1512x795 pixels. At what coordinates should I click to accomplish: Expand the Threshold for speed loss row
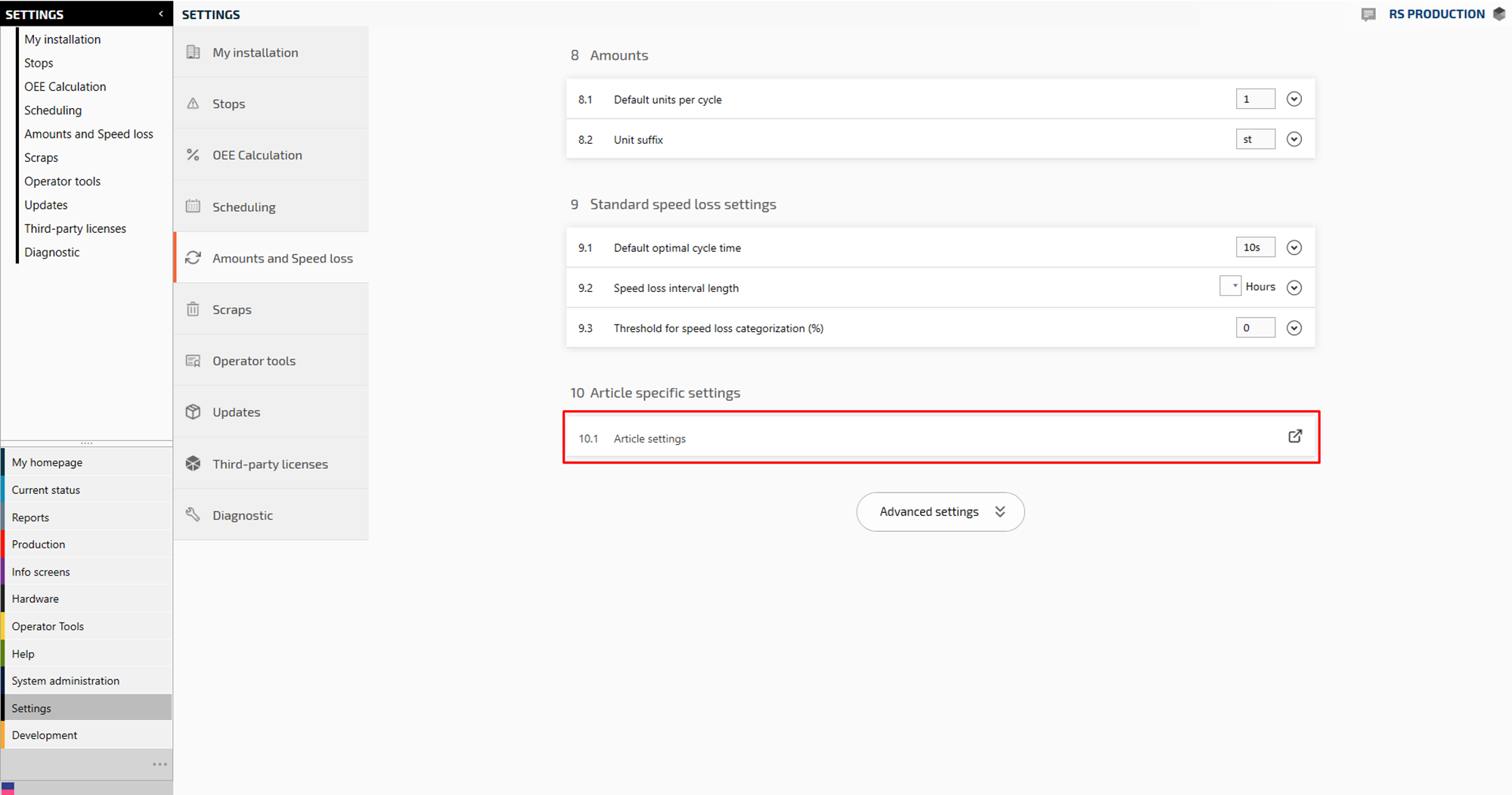(1294, 328)
